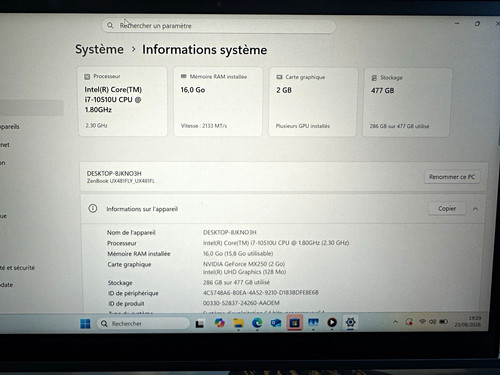
Task: Click the Renommer ce PC button
Action: coord(452,177)
